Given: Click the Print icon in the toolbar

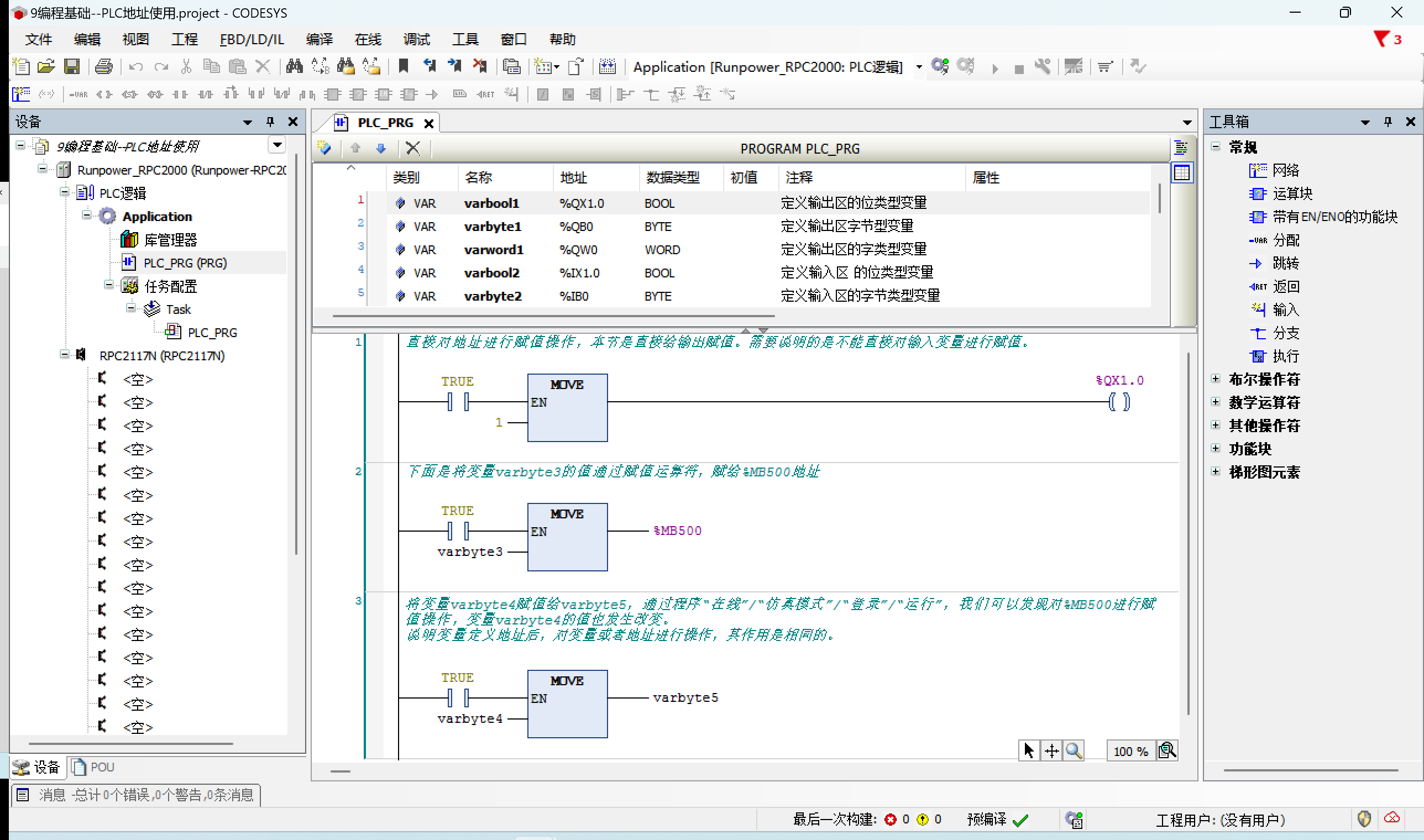Looking at the screenshot, I should point(103,67).
